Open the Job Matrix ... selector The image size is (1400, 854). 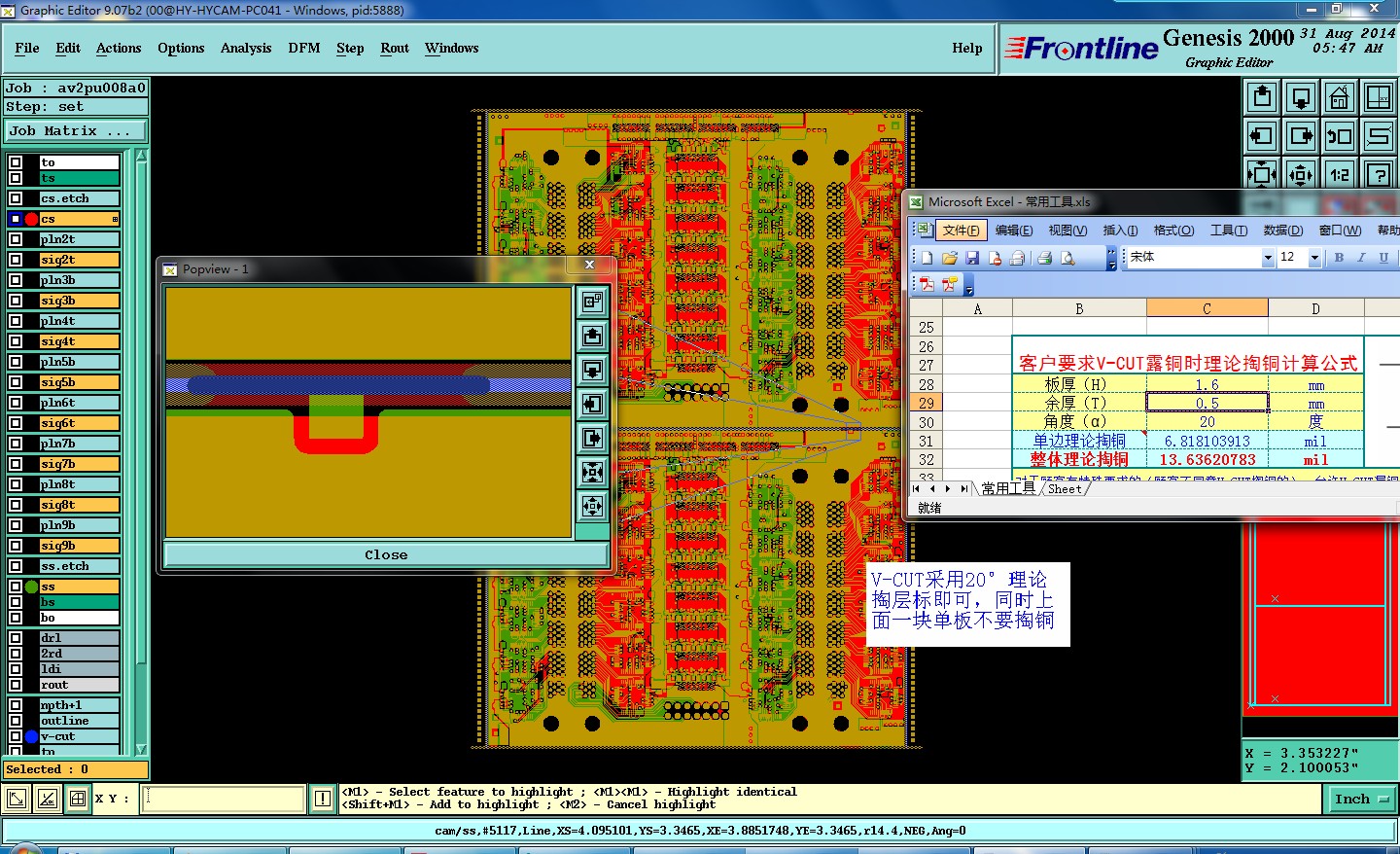pyautogui.click(x=76, y=130)
